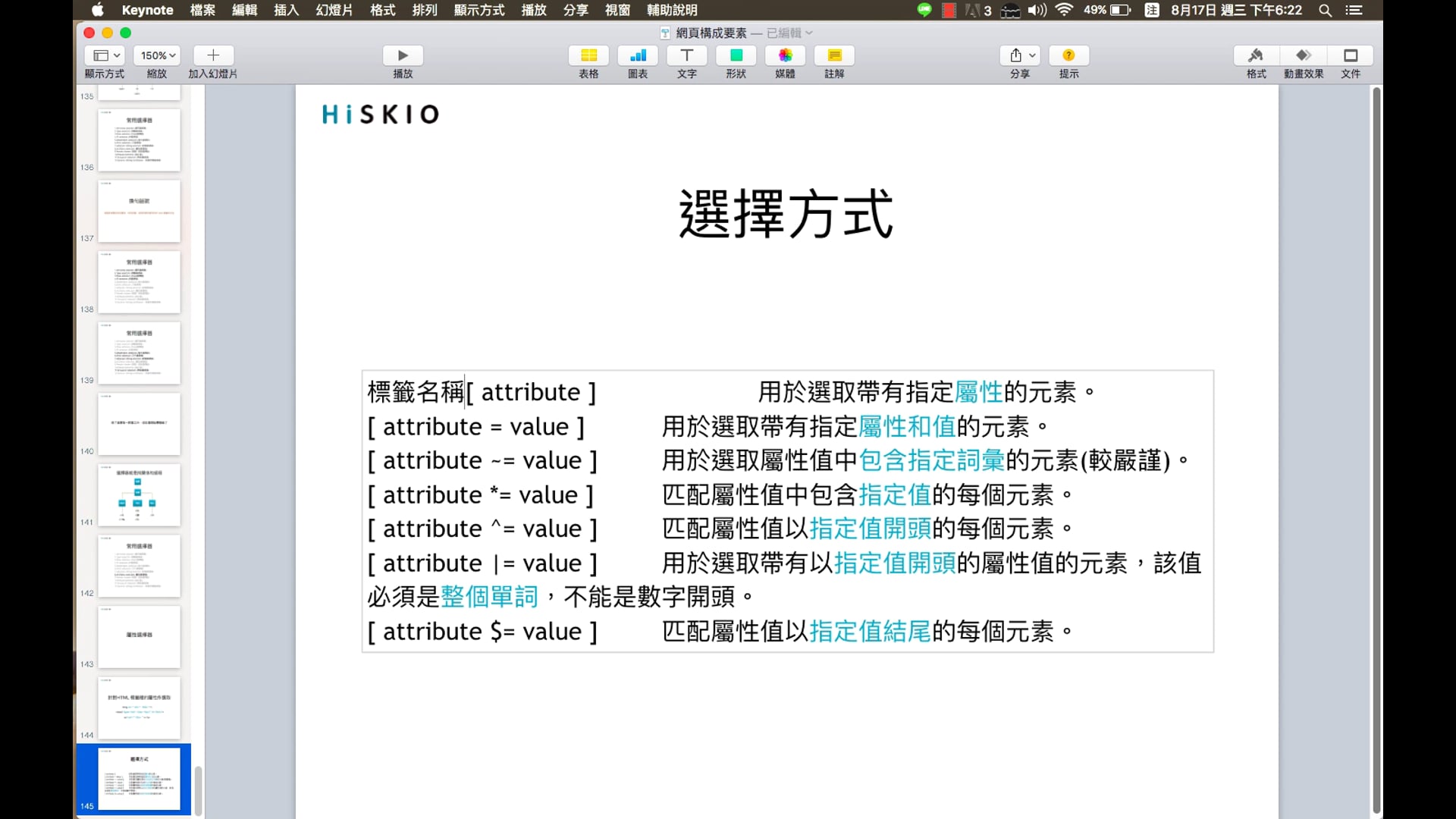This screenshot has width=1456, height=819.
Task: Toggle the Animate (動畫效果) inspector panel
Action: [1303, 55]
